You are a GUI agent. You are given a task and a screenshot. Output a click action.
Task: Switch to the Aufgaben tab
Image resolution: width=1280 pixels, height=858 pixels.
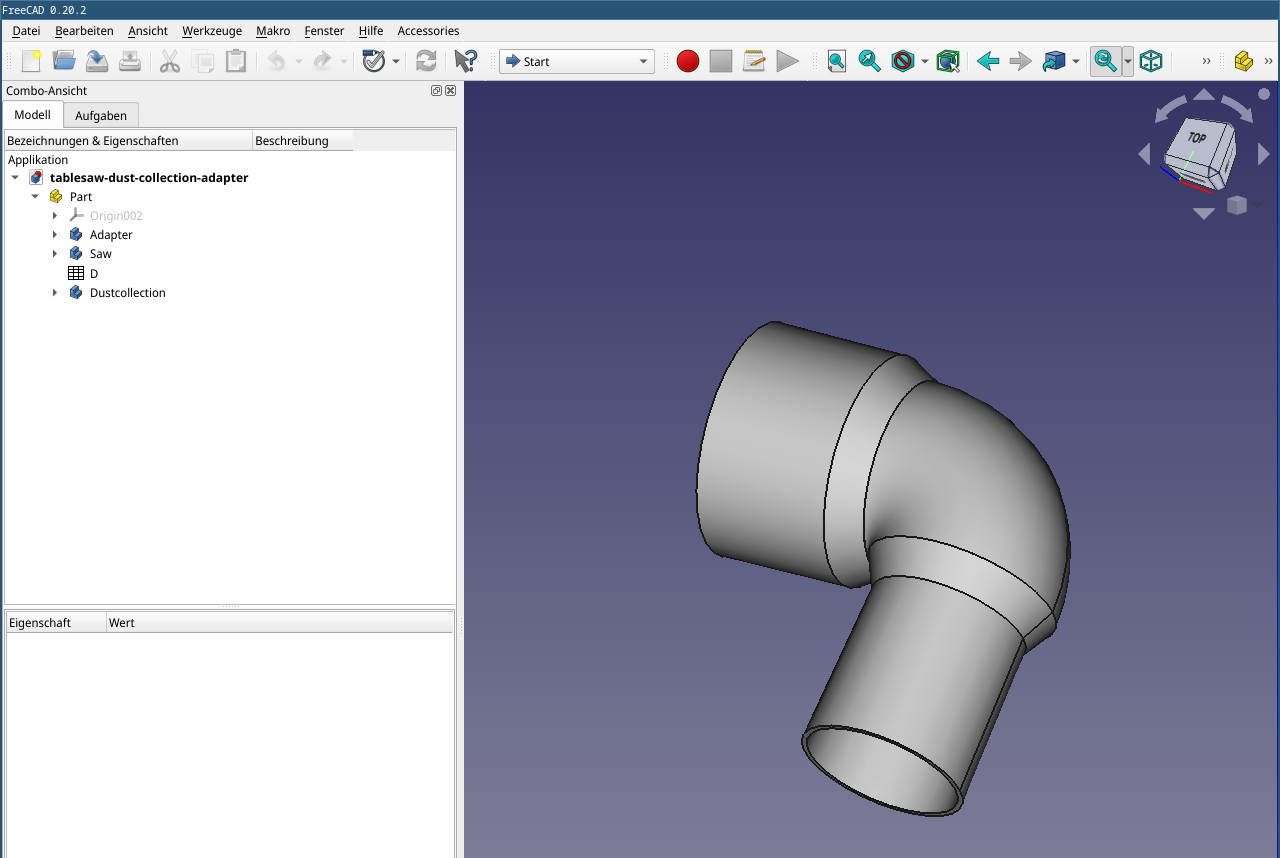pos(101,116)
